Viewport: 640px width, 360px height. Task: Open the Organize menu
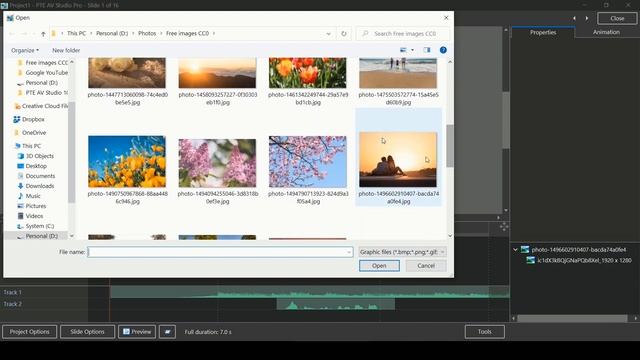(25, 50)
